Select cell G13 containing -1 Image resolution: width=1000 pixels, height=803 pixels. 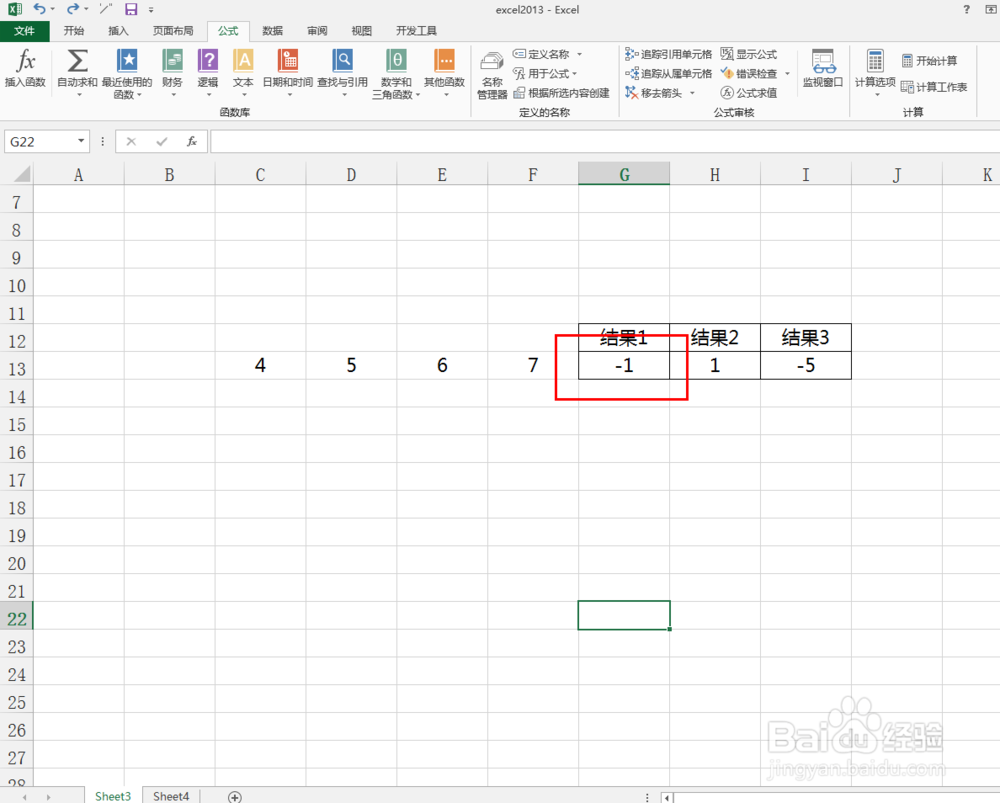(624, 365)
